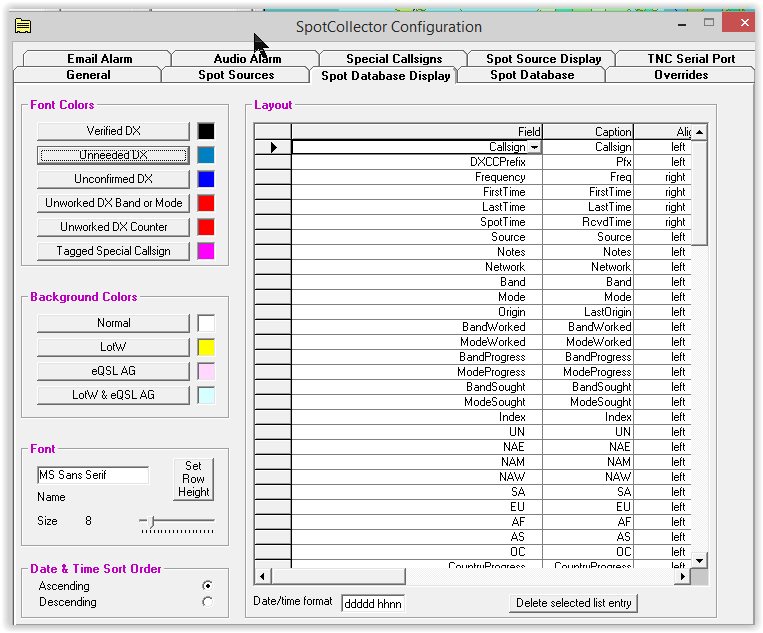The image size is (763, 633).
Task: Click the current row indicator arrow beside Callsign
Action: pos(273,147)
